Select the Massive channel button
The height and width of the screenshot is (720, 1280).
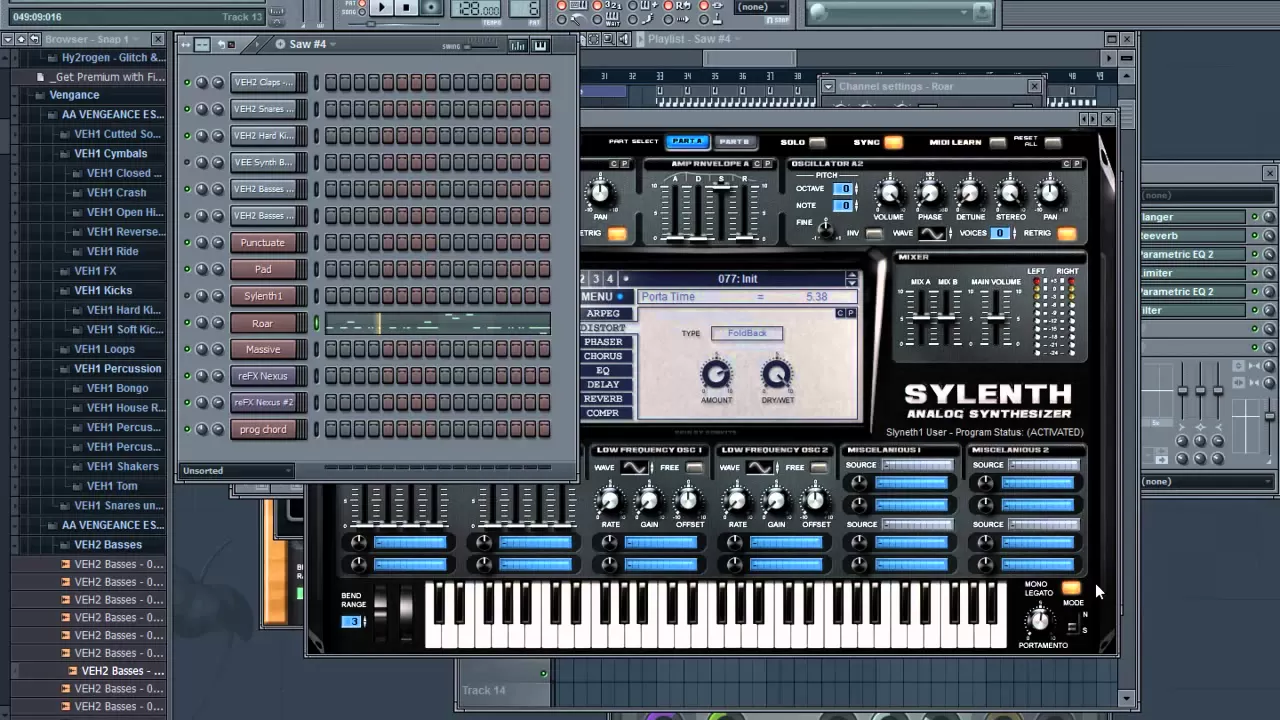click(262, 349)
